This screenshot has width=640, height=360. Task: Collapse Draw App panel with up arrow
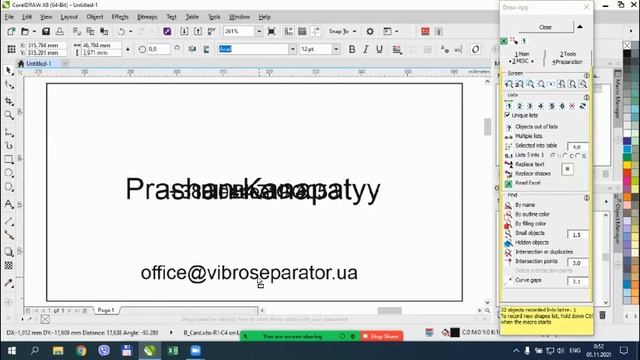[x=580, y=27]
